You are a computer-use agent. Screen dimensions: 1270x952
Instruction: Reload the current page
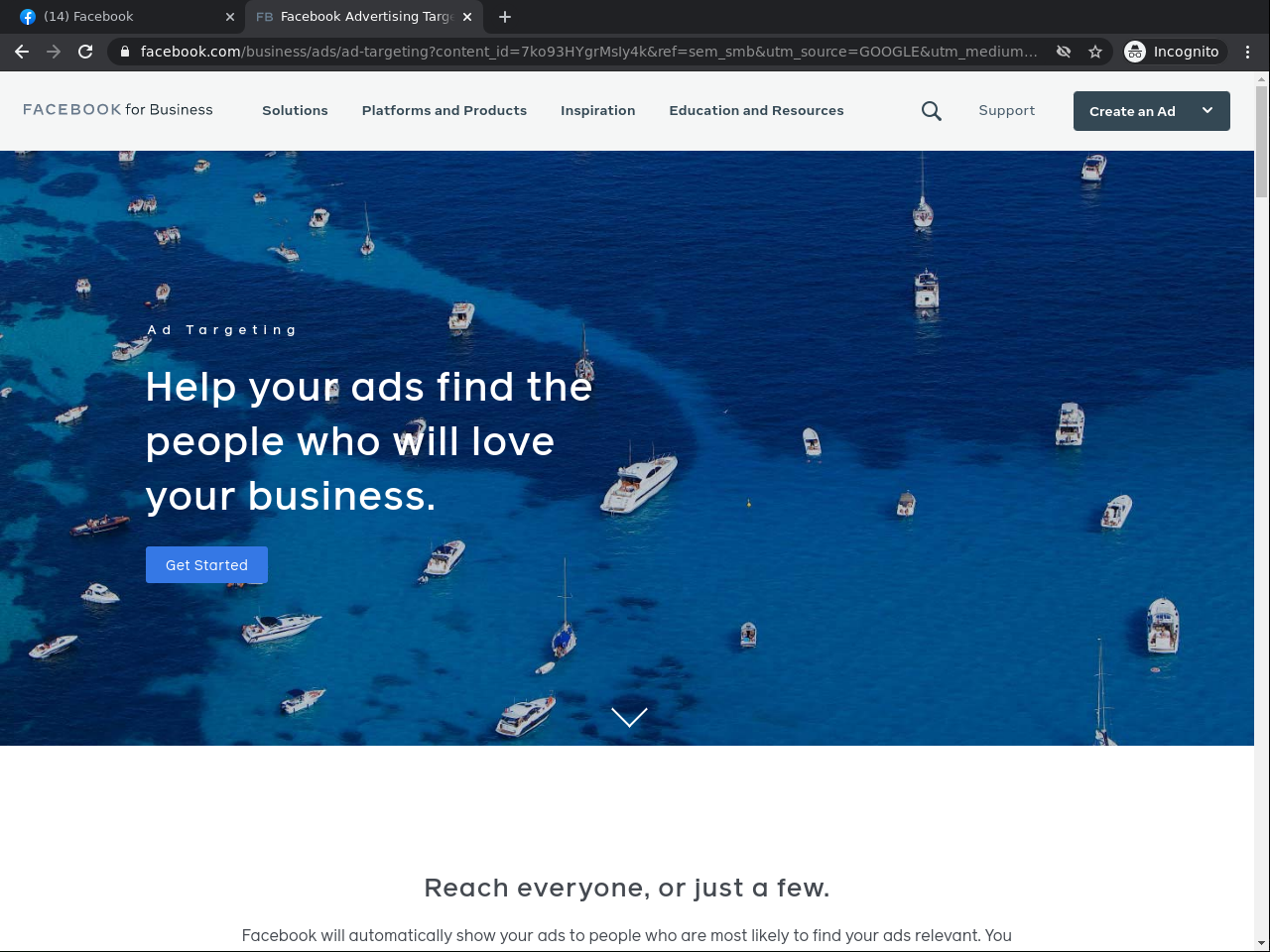tap(85, 52)
